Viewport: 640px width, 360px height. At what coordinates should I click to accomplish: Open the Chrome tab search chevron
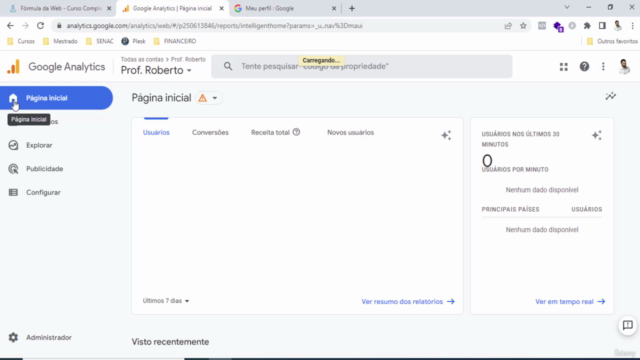567,7
